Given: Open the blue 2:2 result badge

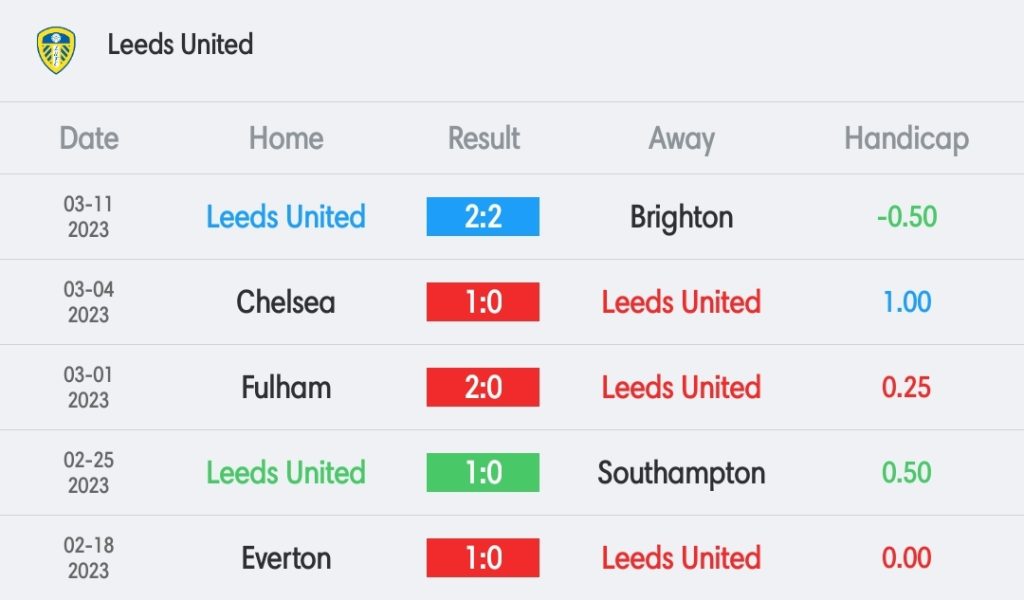Looking at the screenshot, I should 483,216.
